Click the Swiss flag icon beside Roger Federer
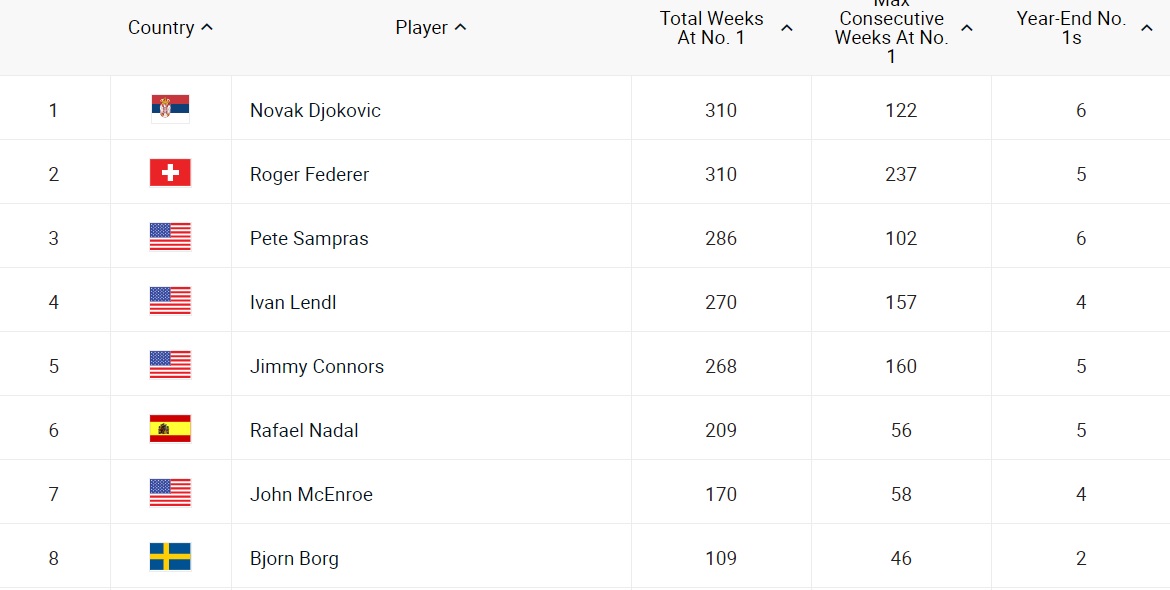 click(x=170, y=173)
